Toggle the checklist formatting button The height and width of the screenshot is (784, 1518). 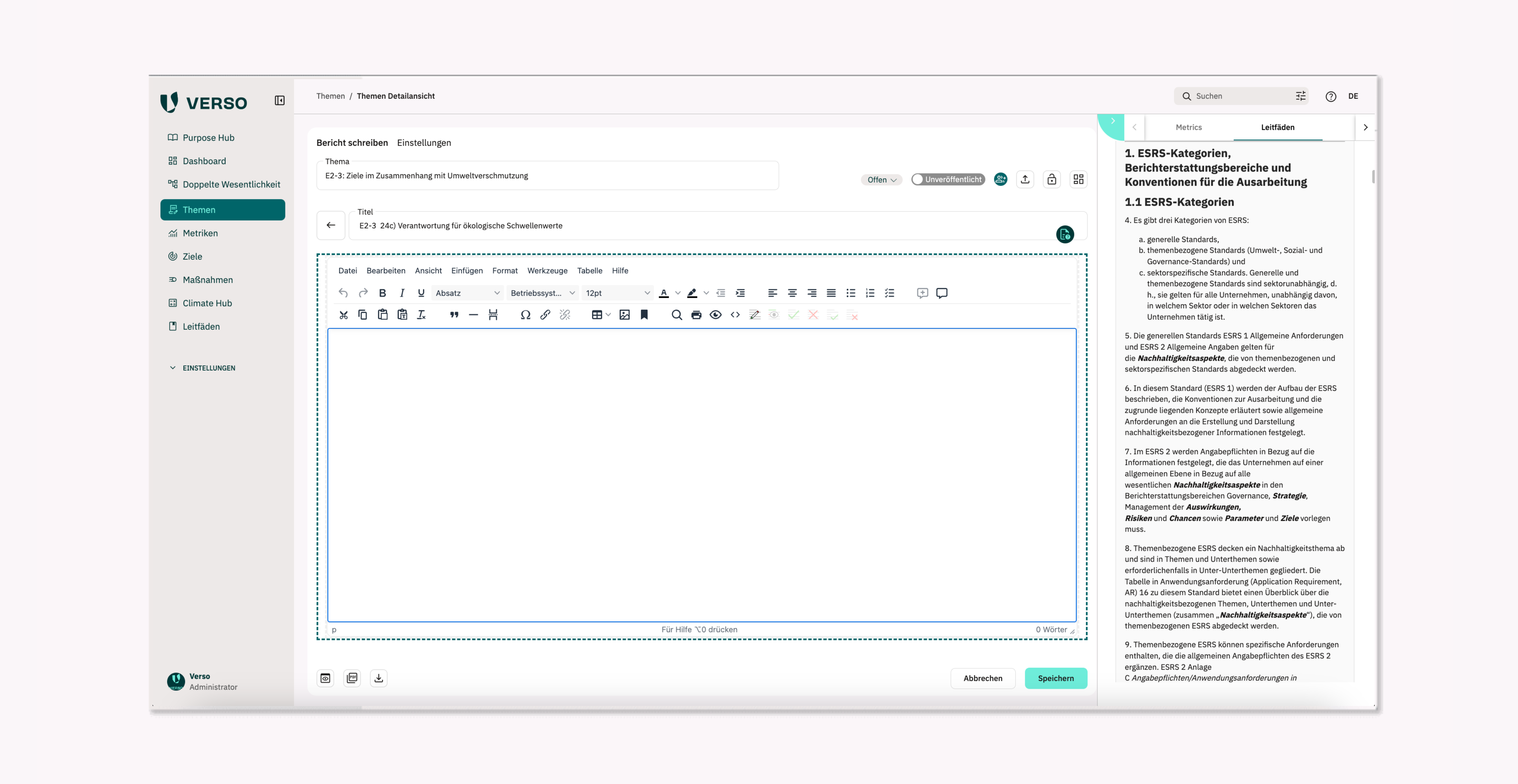click(x=889, y=293)
